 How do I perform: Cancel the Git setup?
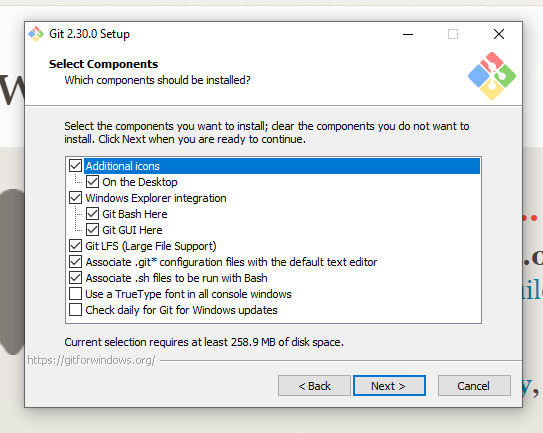(474, 386)
